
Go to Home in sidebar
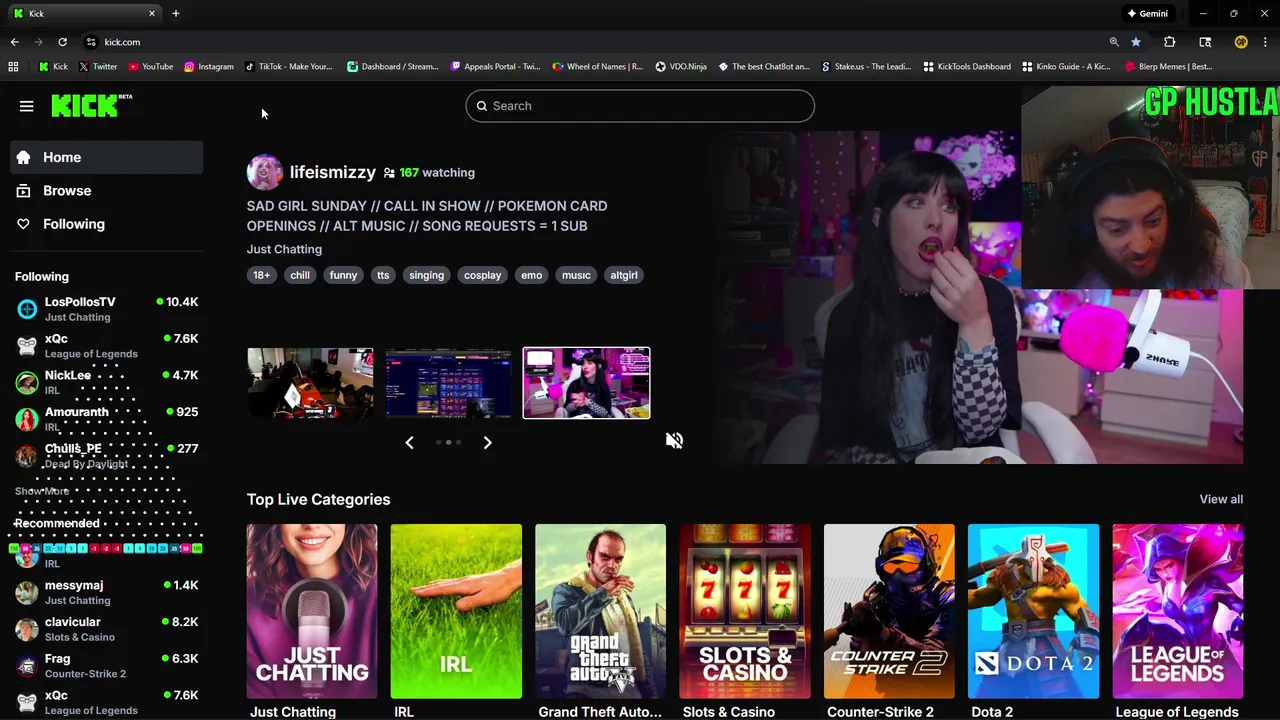107,157
